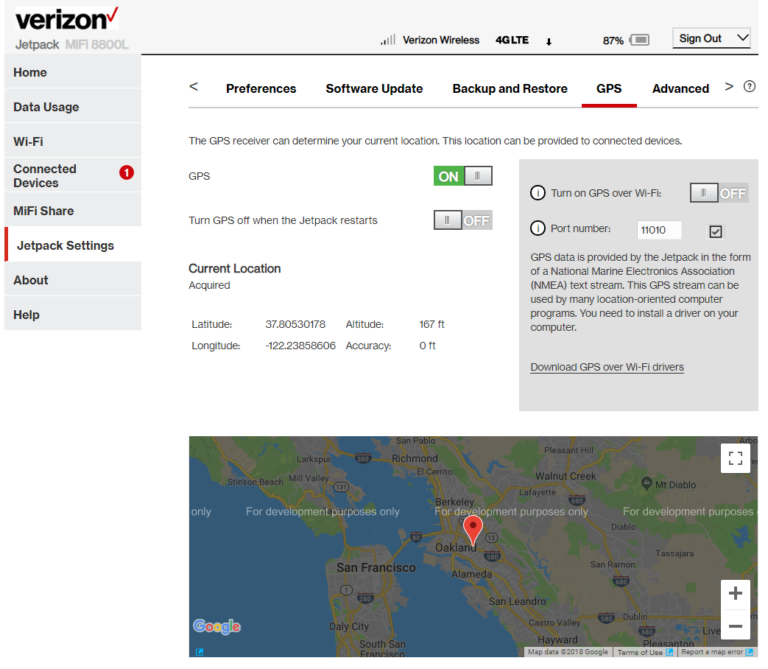Image resolution: width=768 pixels, height=669 pixels.
Task: Click the help question mark icon
Action: (x=750, y=87)
